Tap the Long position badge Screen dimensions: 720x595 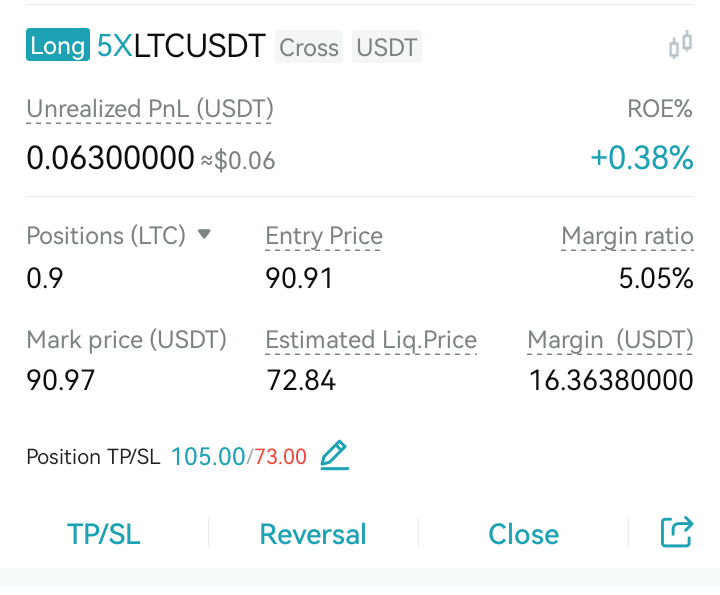click(58, 45)
